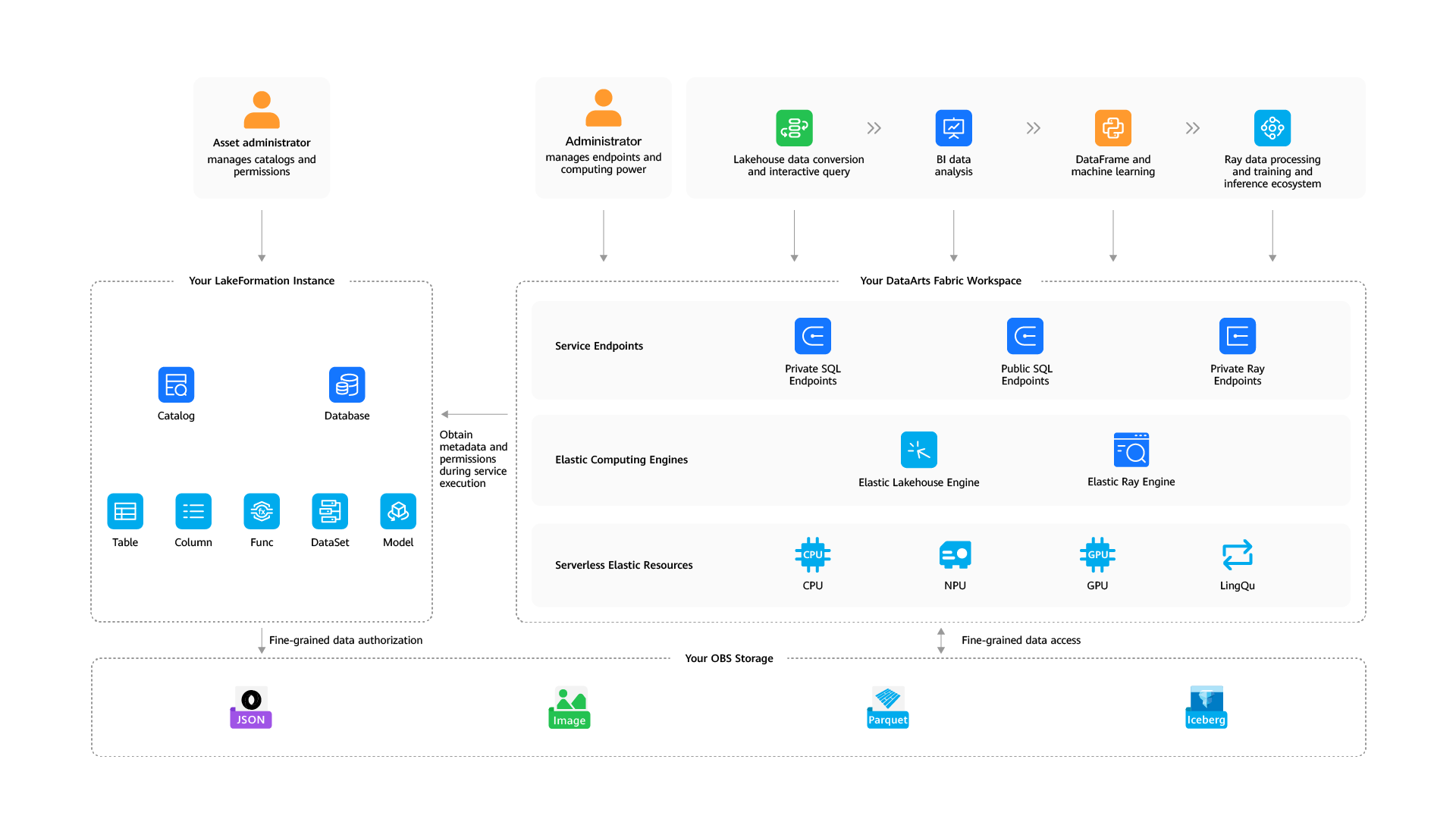Select the Func function icon
Screen dimensions: 1456x819
tap(262, 512)
